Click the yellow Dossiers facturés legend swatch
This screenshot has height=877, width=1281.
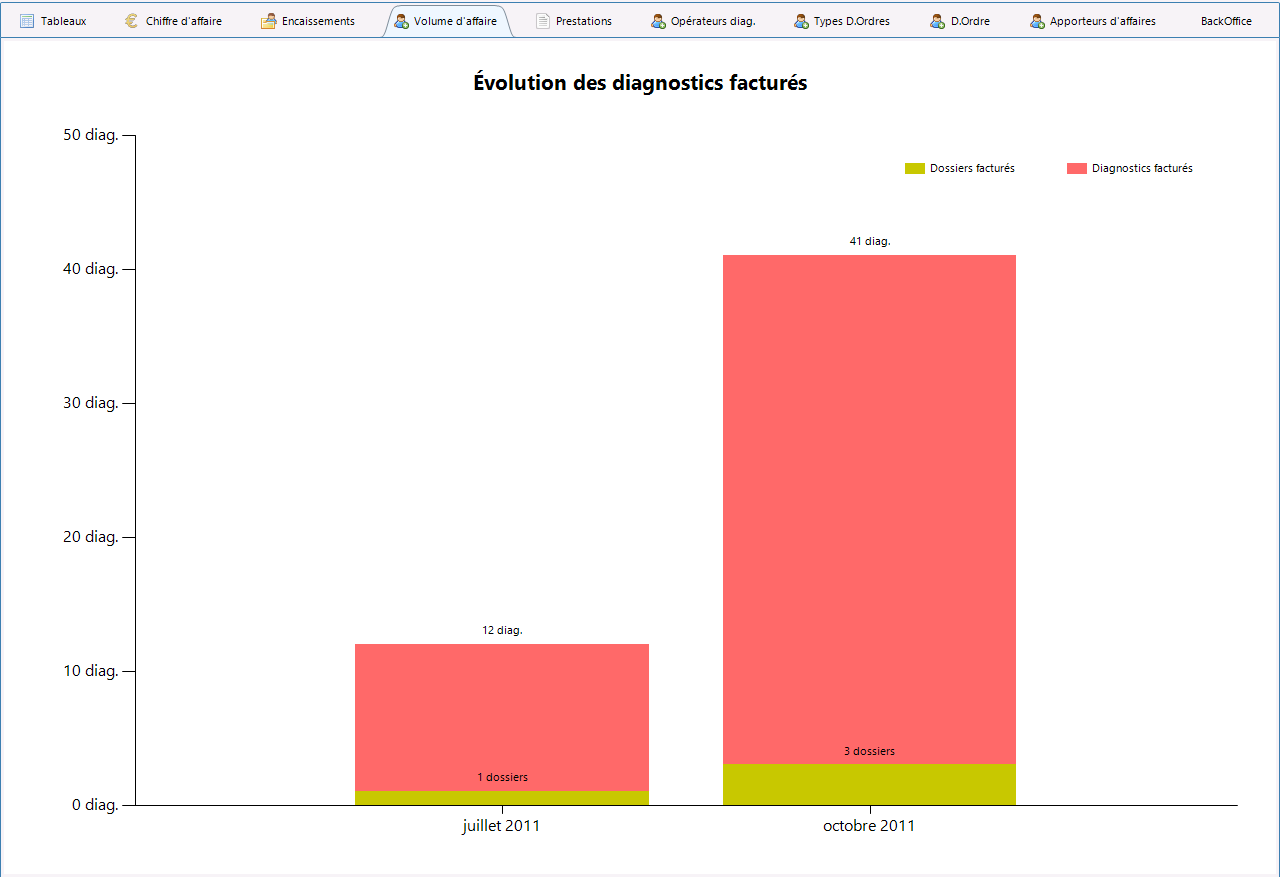click(915, 168)
